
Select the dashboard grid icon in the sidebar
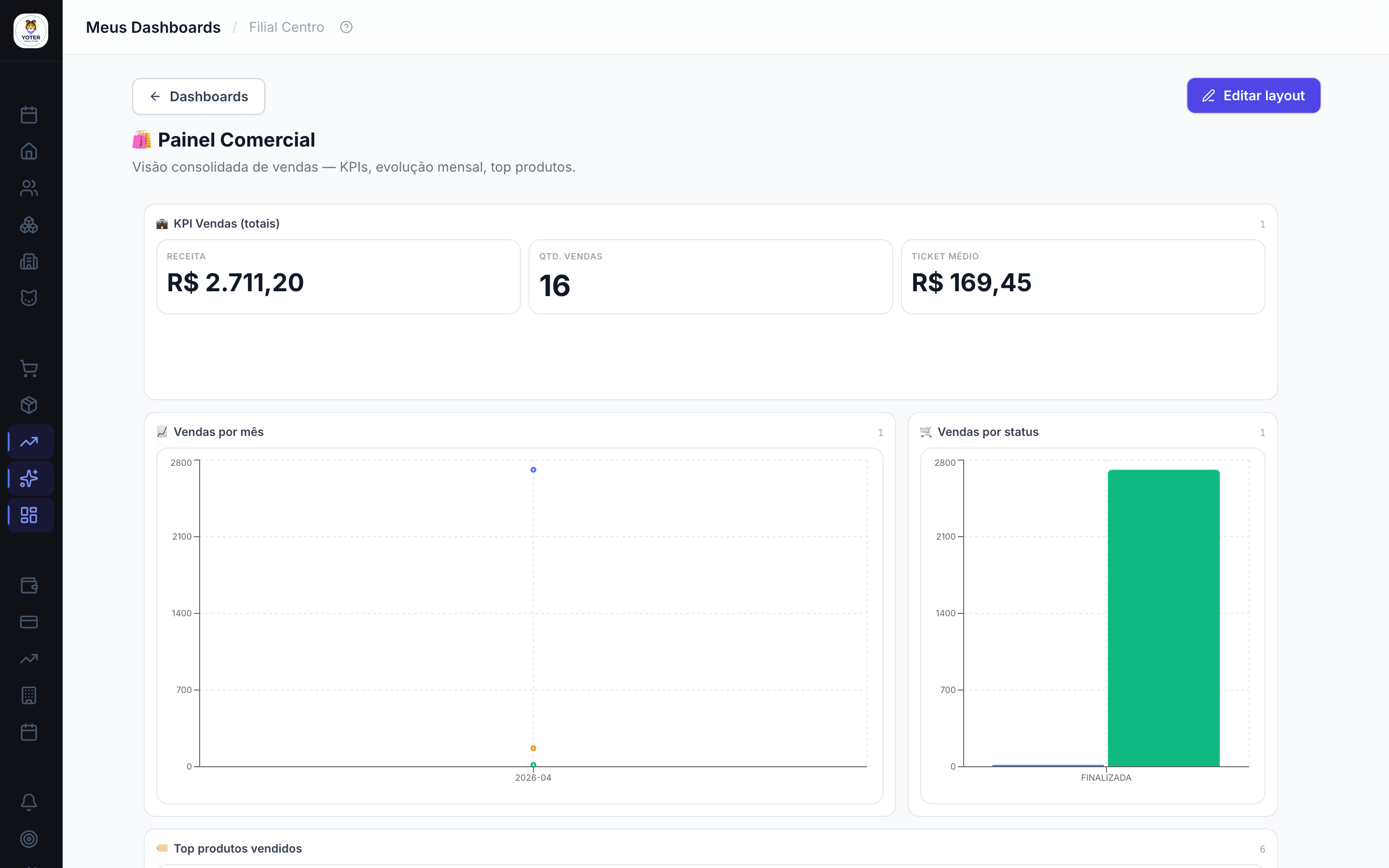coord(31,515)
